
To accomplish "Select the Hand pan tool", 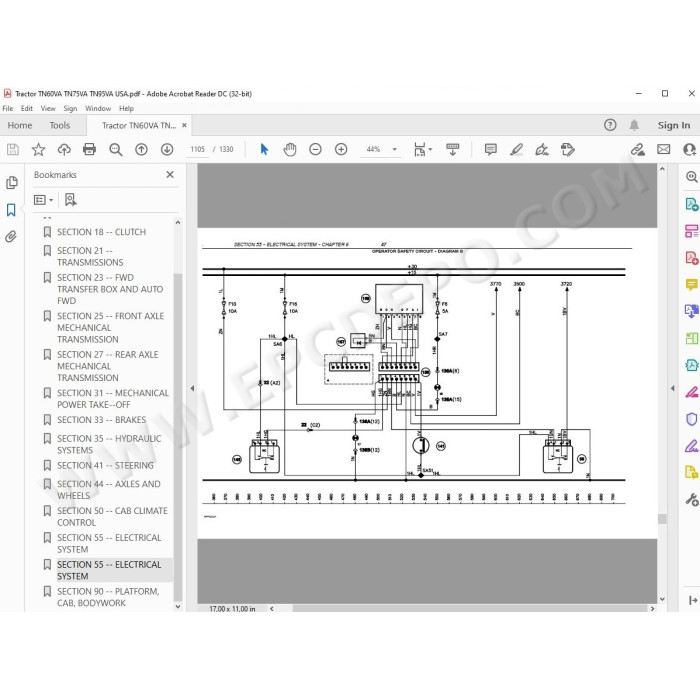I will click(x=290, y=149).
